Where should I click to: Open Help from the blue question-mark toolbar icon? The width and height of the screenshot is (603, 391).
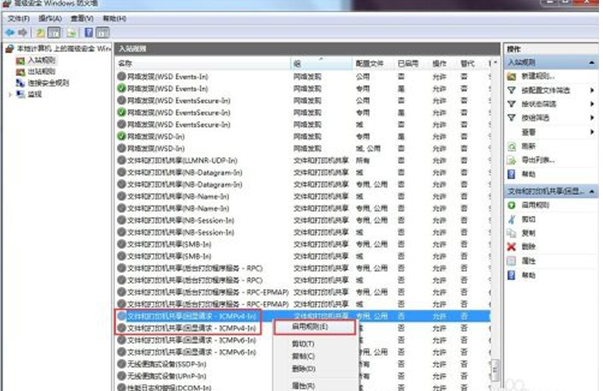(89, 33)
